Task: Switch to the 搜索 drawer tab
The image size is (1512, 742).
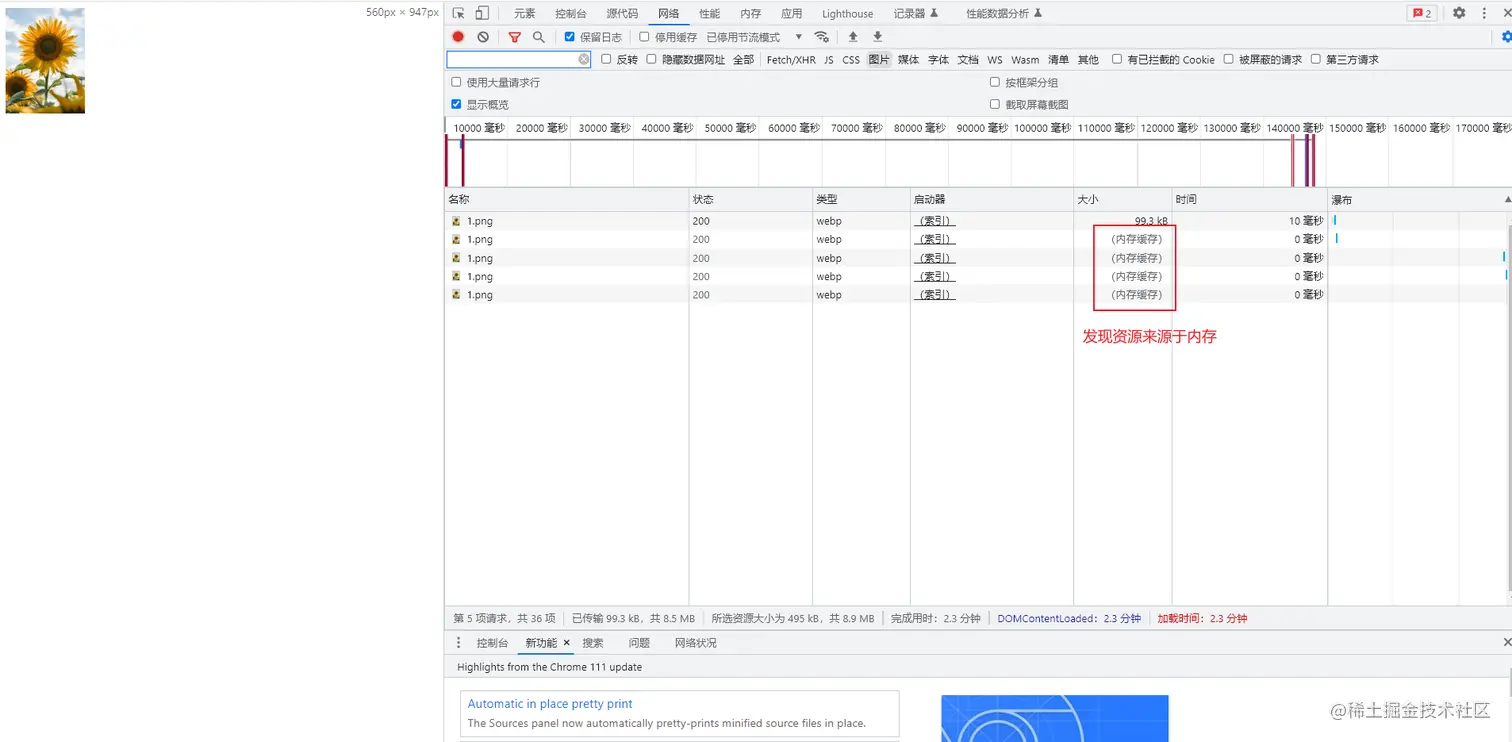Action: coord(593,643)
